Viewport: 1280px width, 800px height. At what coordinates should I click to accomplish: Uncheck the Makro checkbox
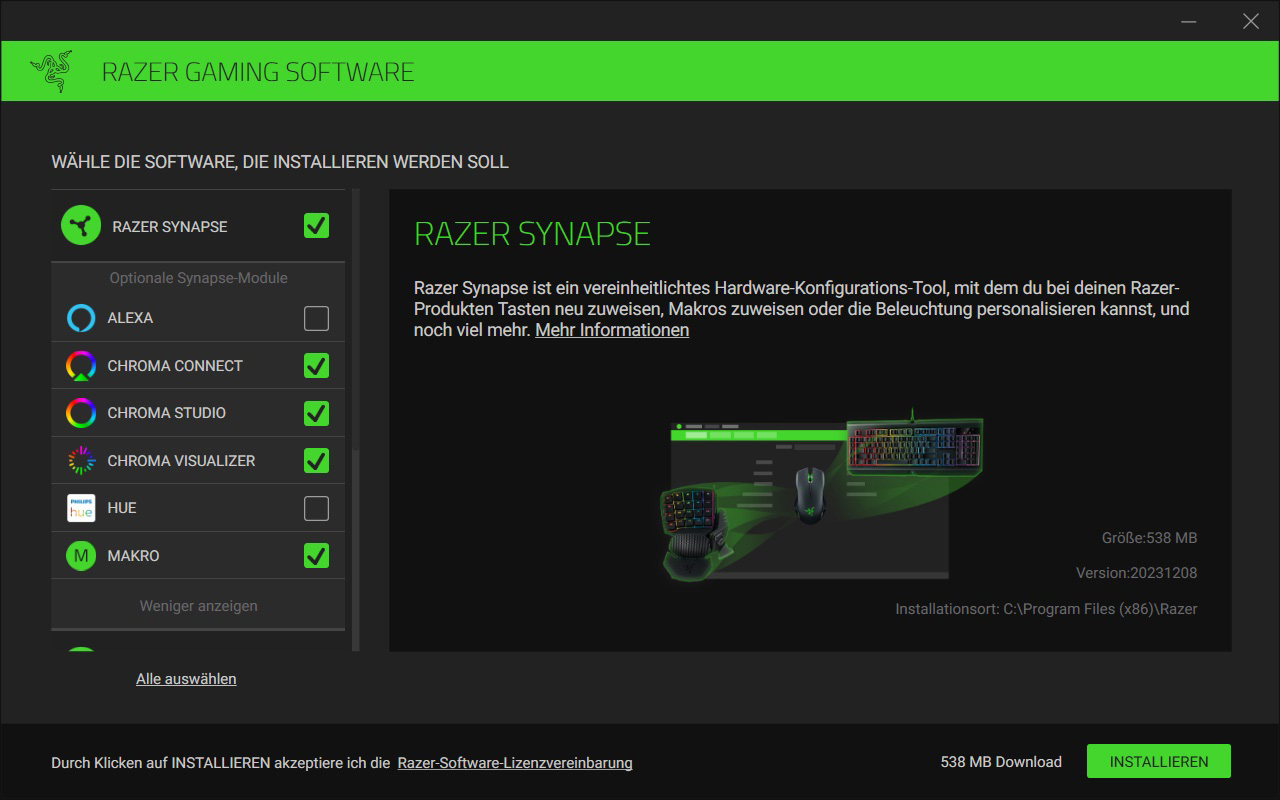click(x=316, y=555)
